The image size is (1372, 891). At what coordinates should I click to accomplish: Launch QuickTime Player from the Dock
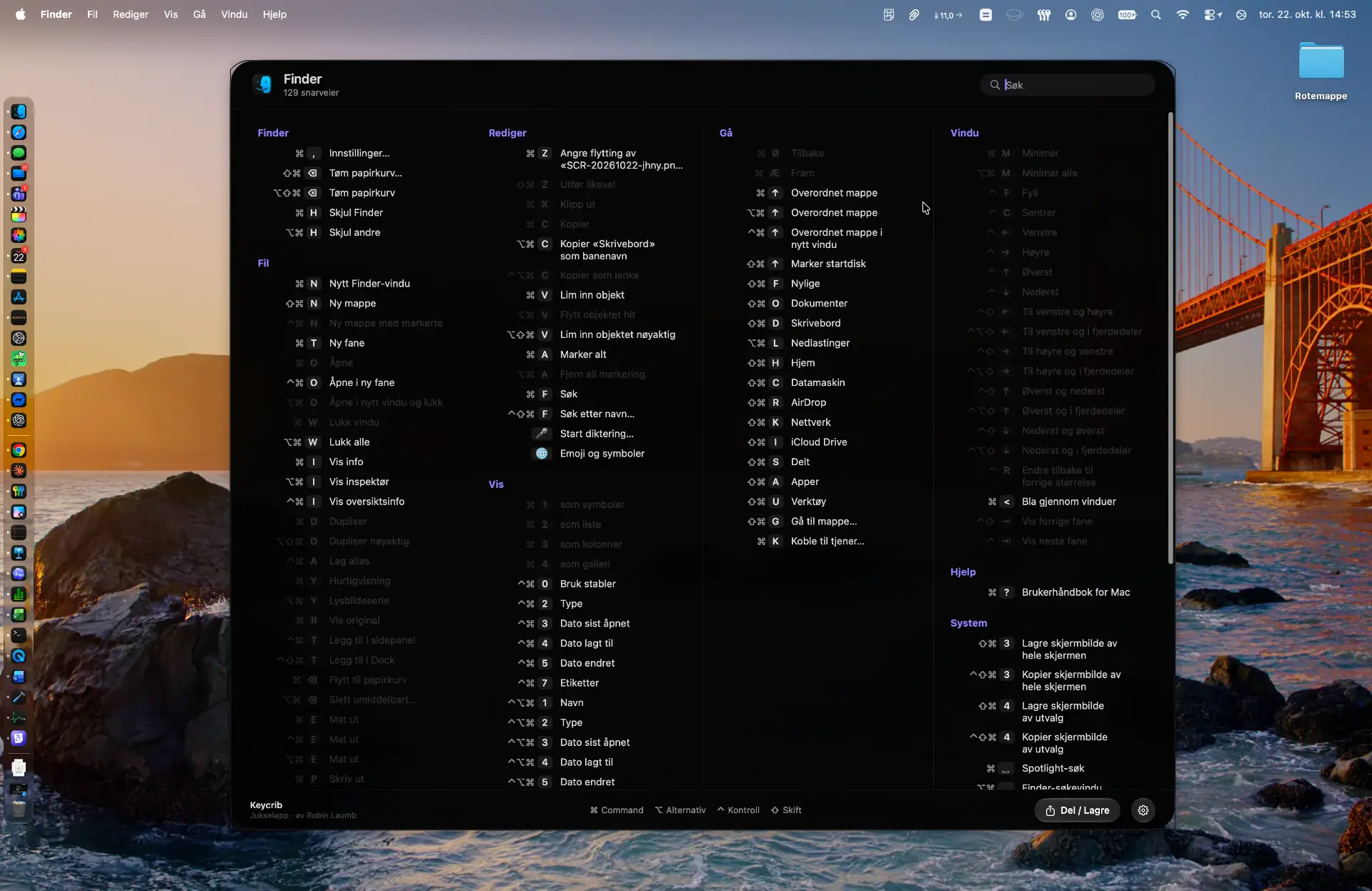[x=19, y=656]
